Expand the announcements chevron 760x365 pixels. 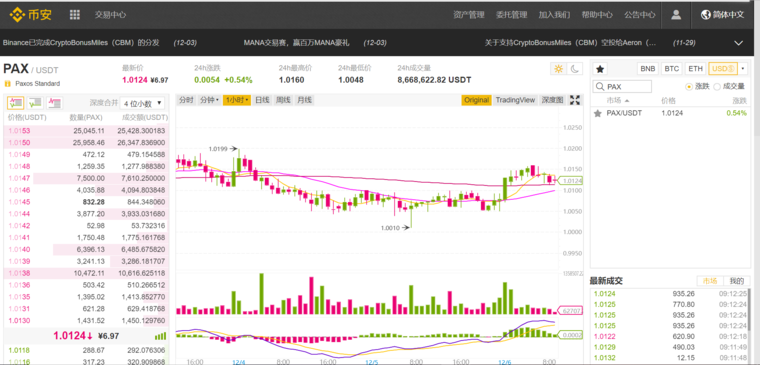coord(738,43)
